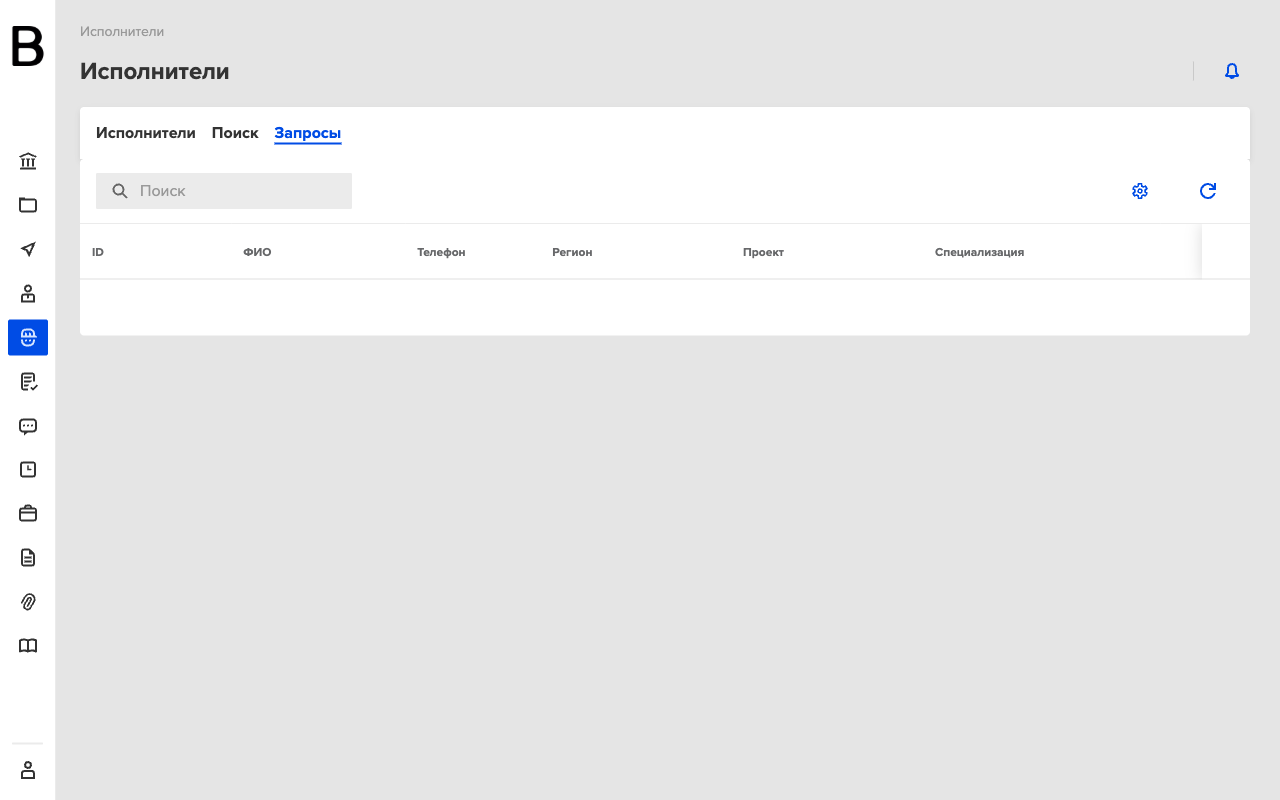Open the text document sidebar icon
The height and width of the screenshot is (800, 1280).
tap(28, 557)
